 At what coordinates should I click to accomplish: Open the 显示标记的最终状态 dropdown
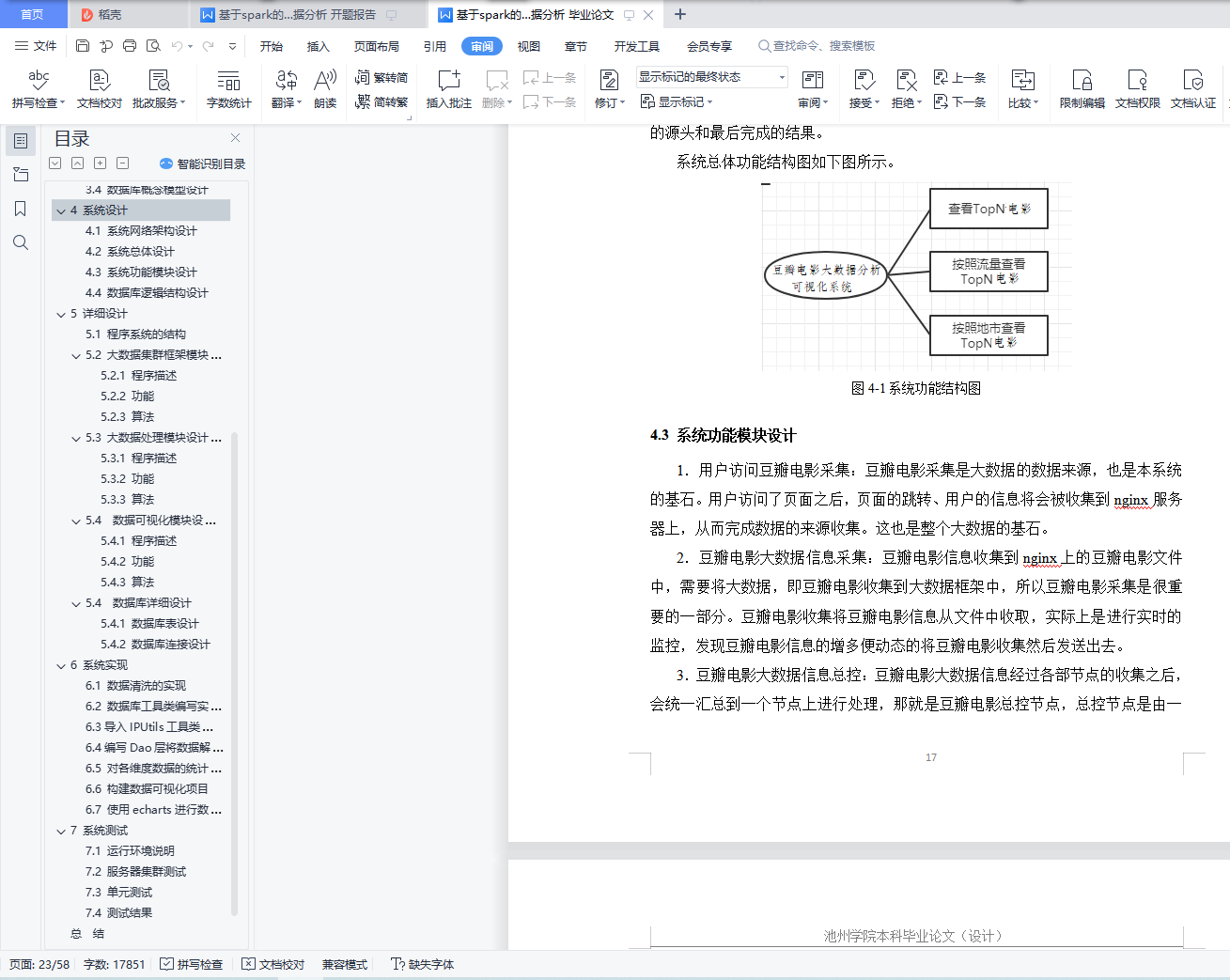click(x=711, y=77)
